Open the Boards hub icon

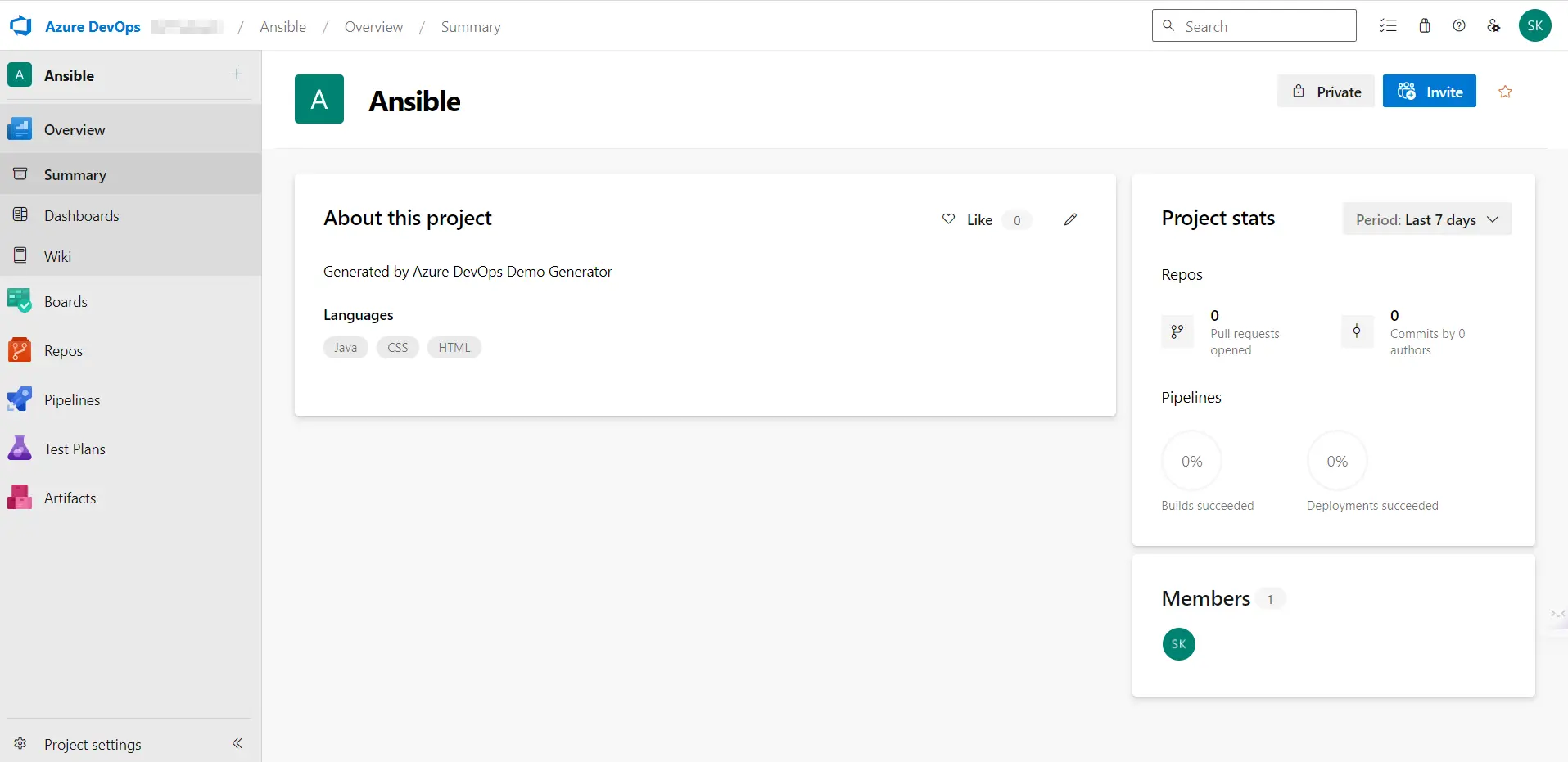(x=20, y=301)
